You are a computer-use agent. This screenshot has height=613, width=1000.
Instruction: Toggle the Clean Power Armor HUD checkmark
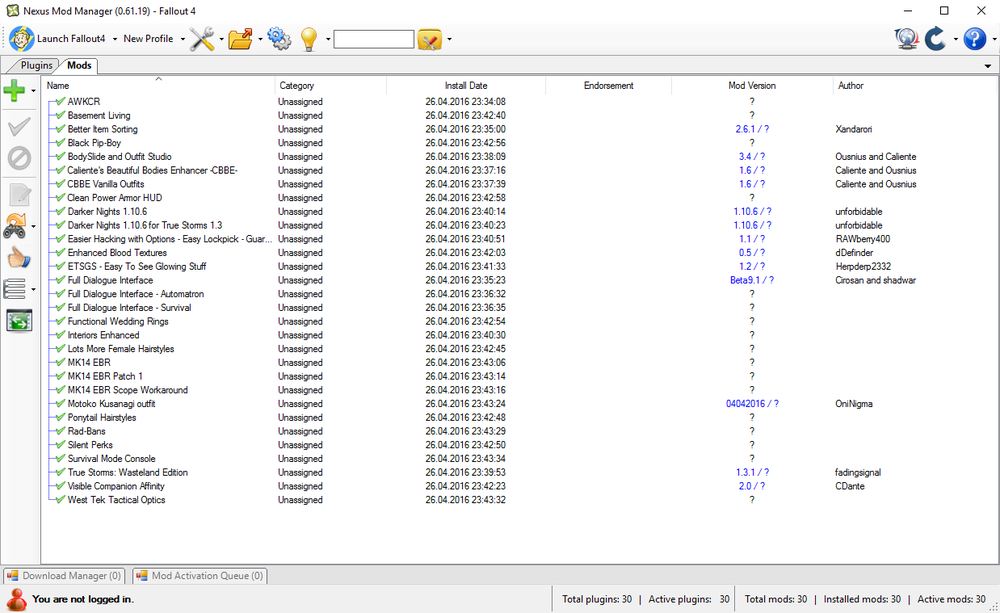click(61, 198)
